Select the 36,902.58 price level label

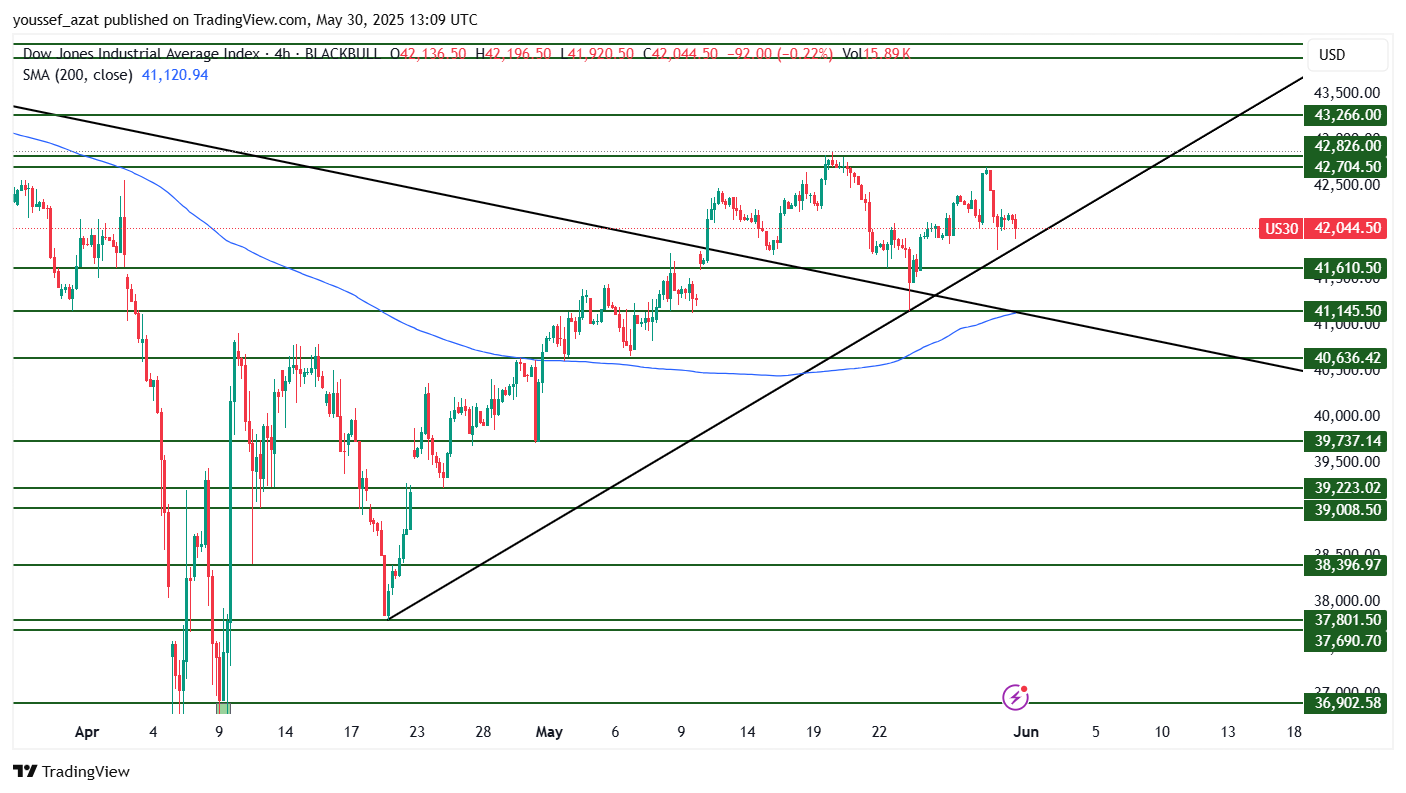point(1346,703)
